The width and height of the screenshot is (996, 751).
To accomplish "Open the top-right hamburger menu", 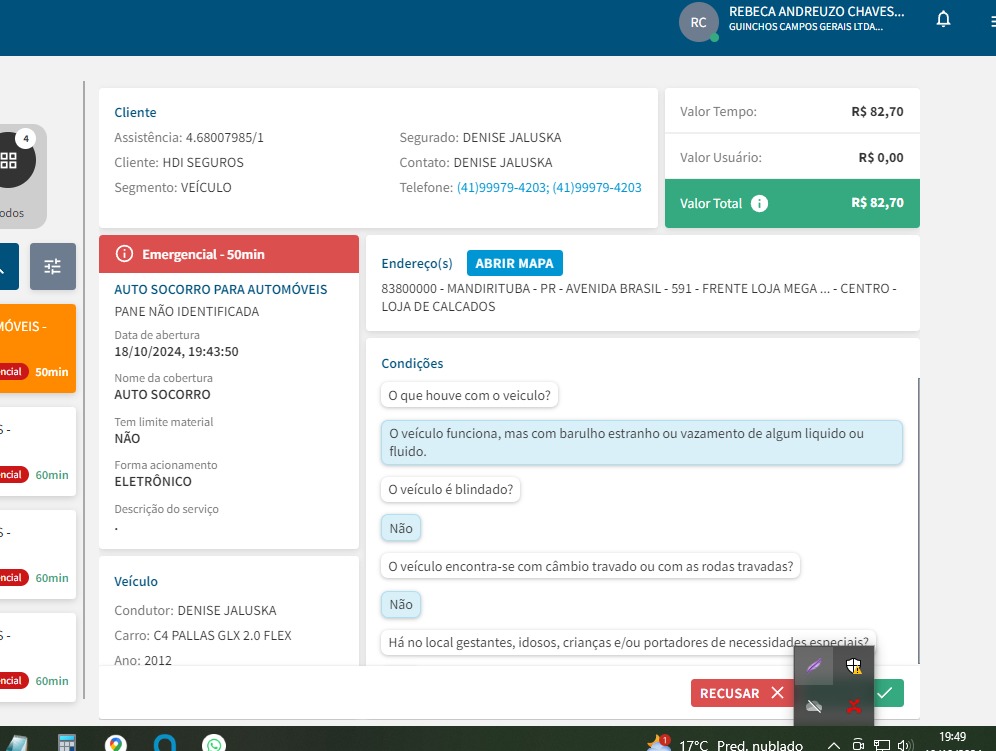I will click(990, 20).
